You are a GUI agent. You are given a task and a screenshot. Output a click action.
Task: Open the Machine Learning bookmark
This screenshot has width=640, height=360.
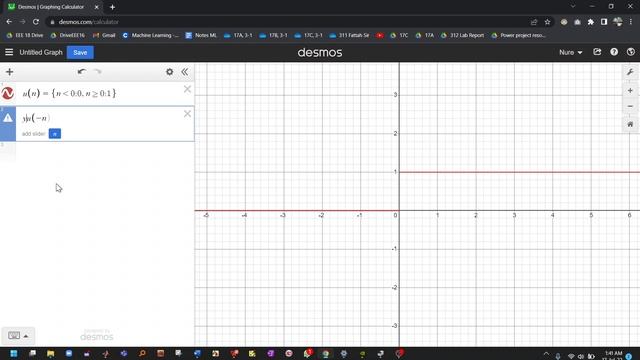(x=151, y=36)
